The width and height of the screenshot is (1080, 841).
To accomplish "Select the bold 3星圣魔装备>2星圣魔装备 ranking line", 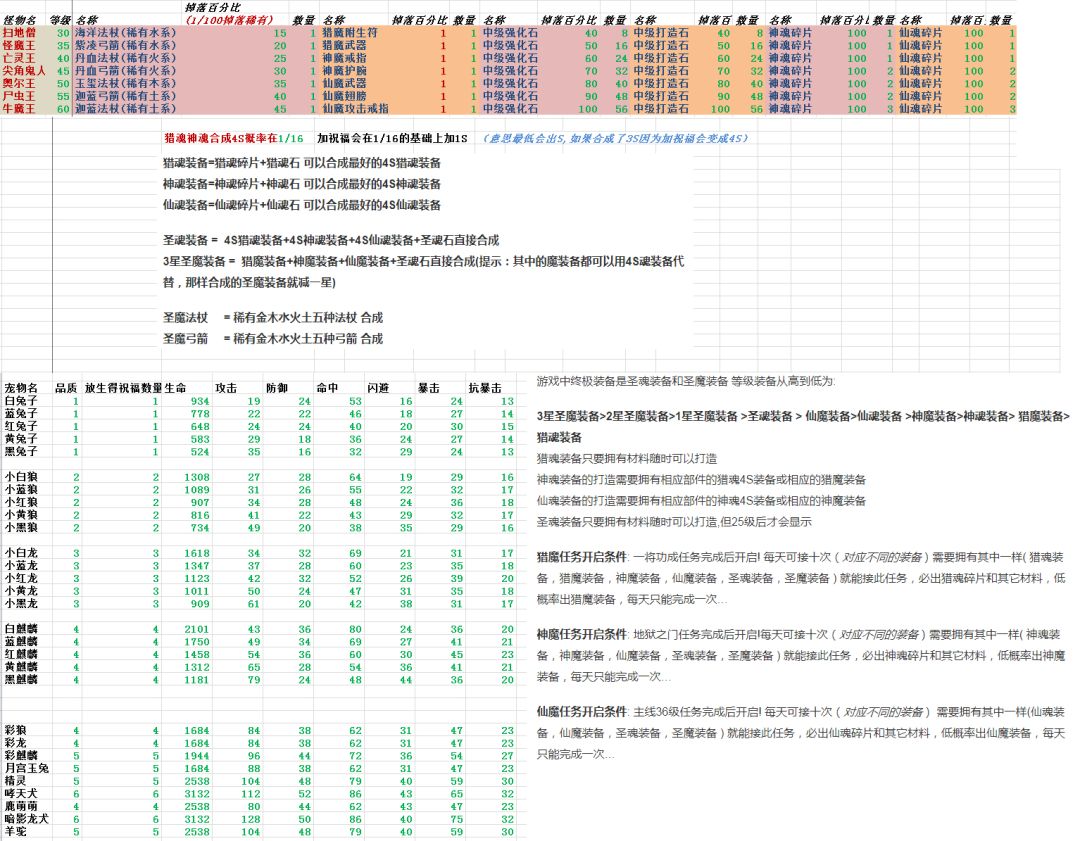I will tap(803, 417).
